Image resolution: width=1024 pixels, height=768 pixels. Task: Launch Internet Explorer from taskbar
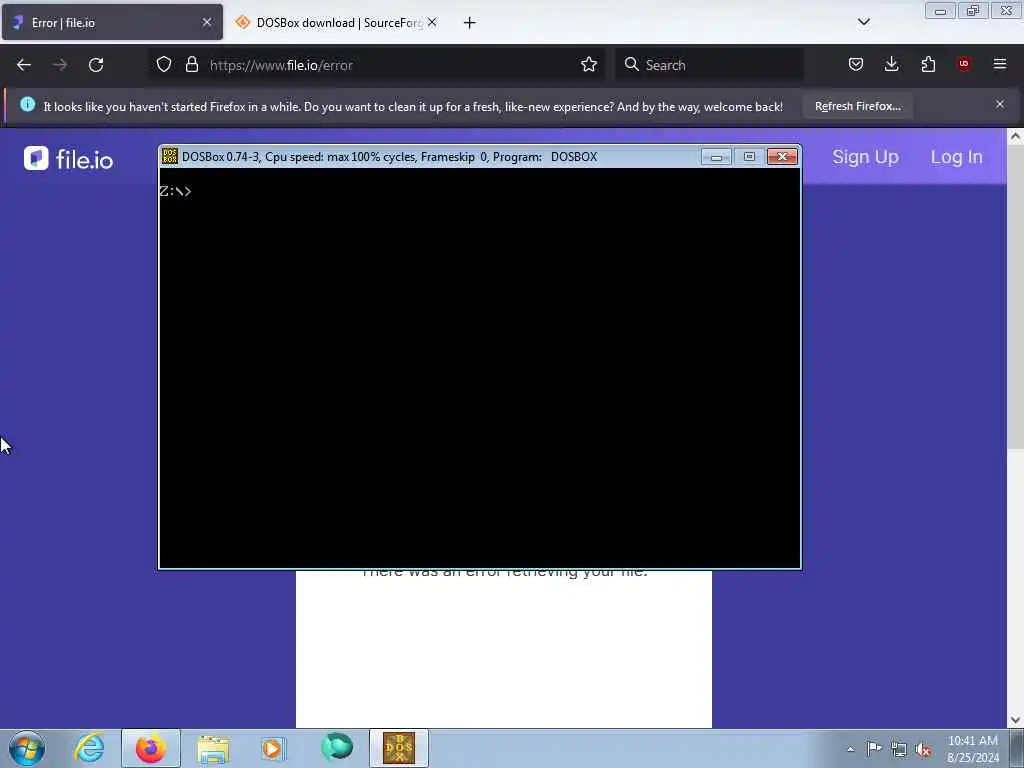89,748
